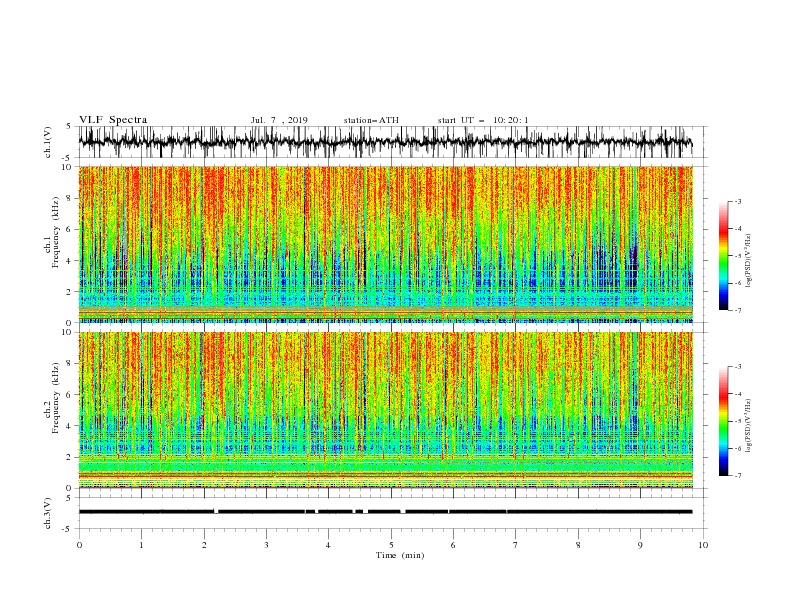Click the log(PSD) label beside ch.2 colorbar
Image resolution: width=792 pixels, height=612 pixels.
748,425
